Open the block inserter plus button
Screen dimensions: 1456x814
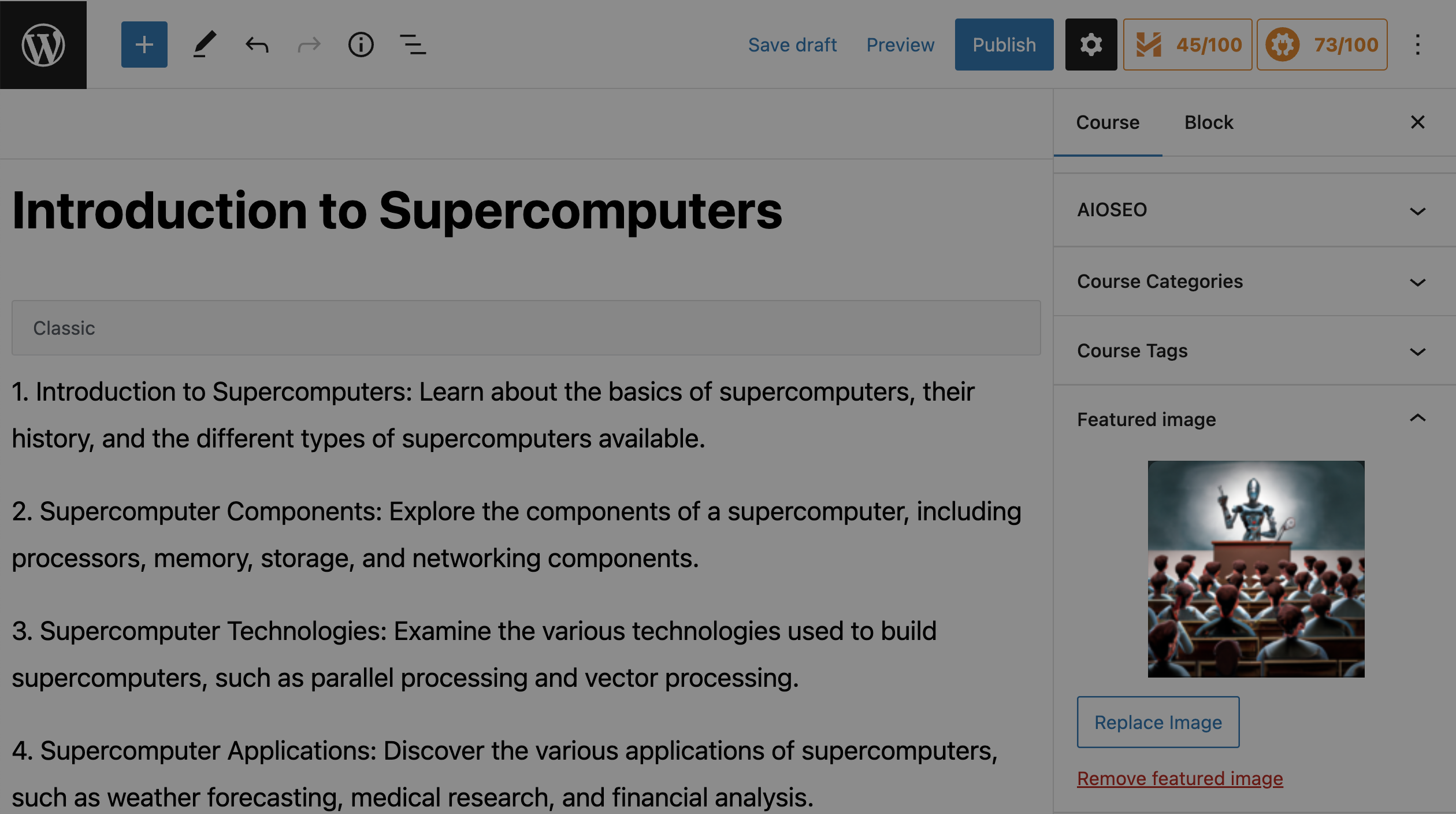(x=144, y=45)
